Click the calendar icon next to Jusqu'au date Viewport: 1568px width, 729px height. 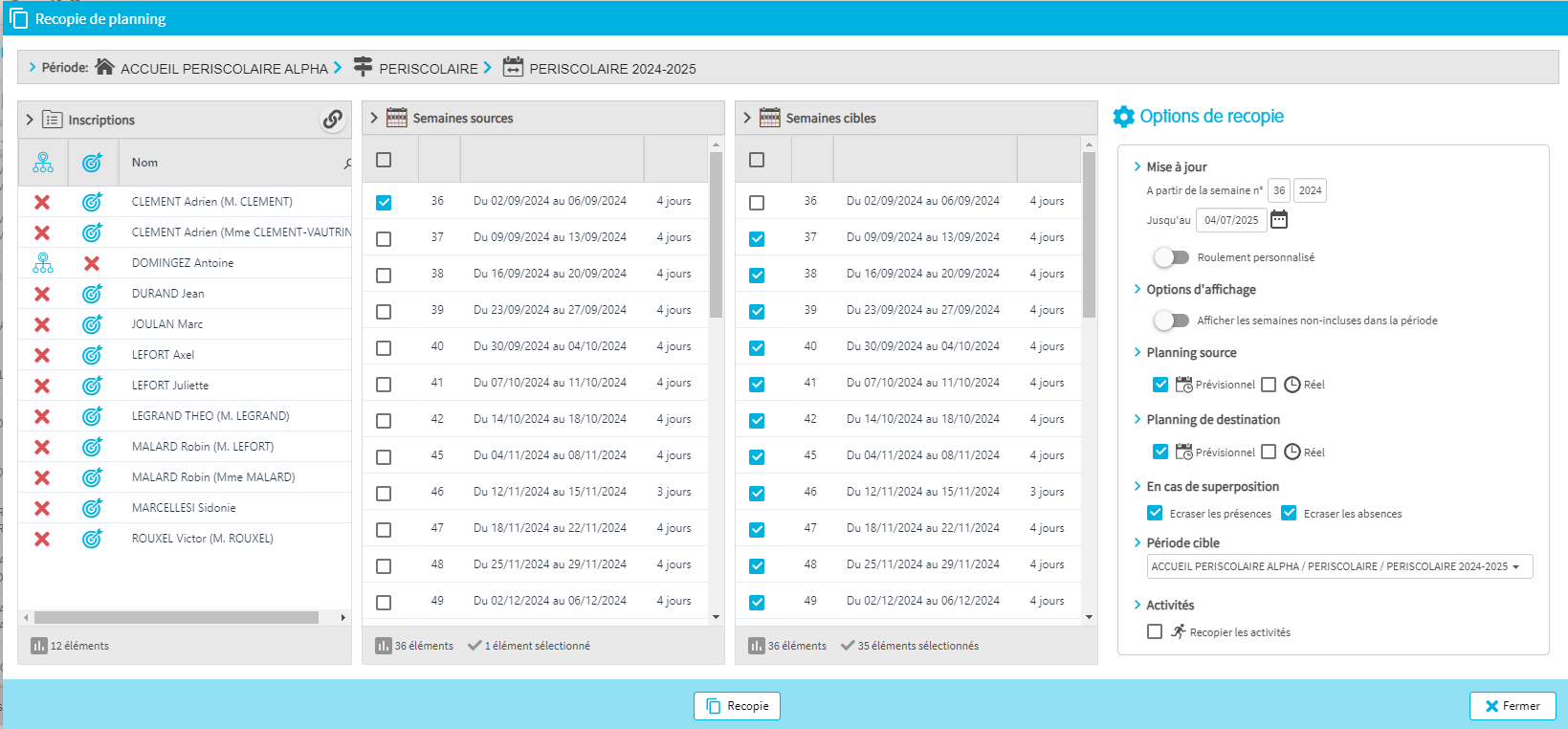[x=1279, y=220]
